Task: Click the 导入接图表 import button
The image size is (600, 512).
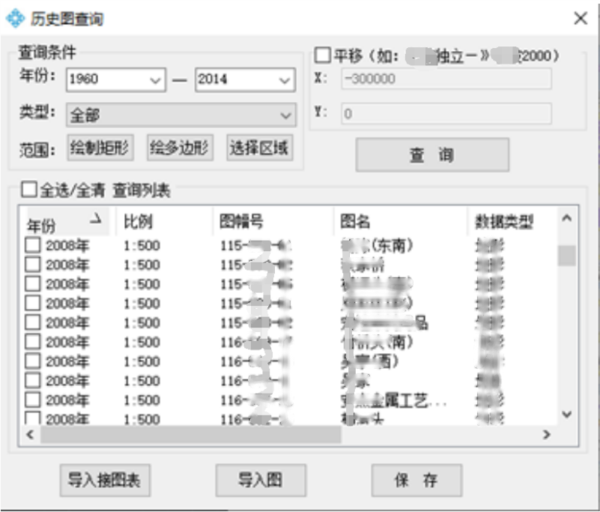Action: click(x=105, y=480)
